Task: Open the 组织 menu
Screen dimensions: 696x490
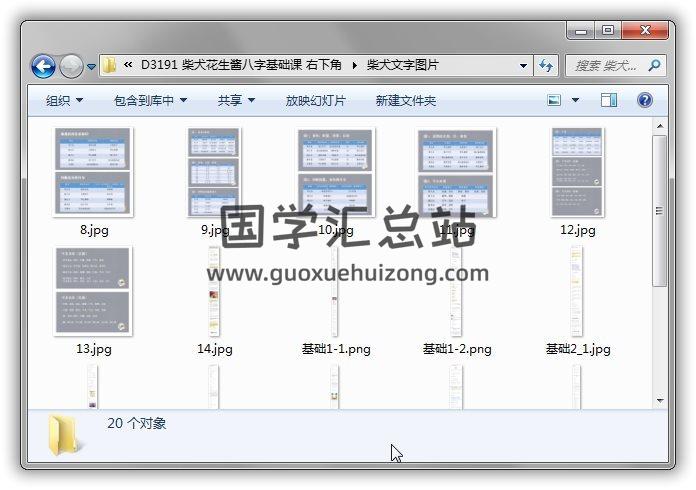Action: [64, 100]
